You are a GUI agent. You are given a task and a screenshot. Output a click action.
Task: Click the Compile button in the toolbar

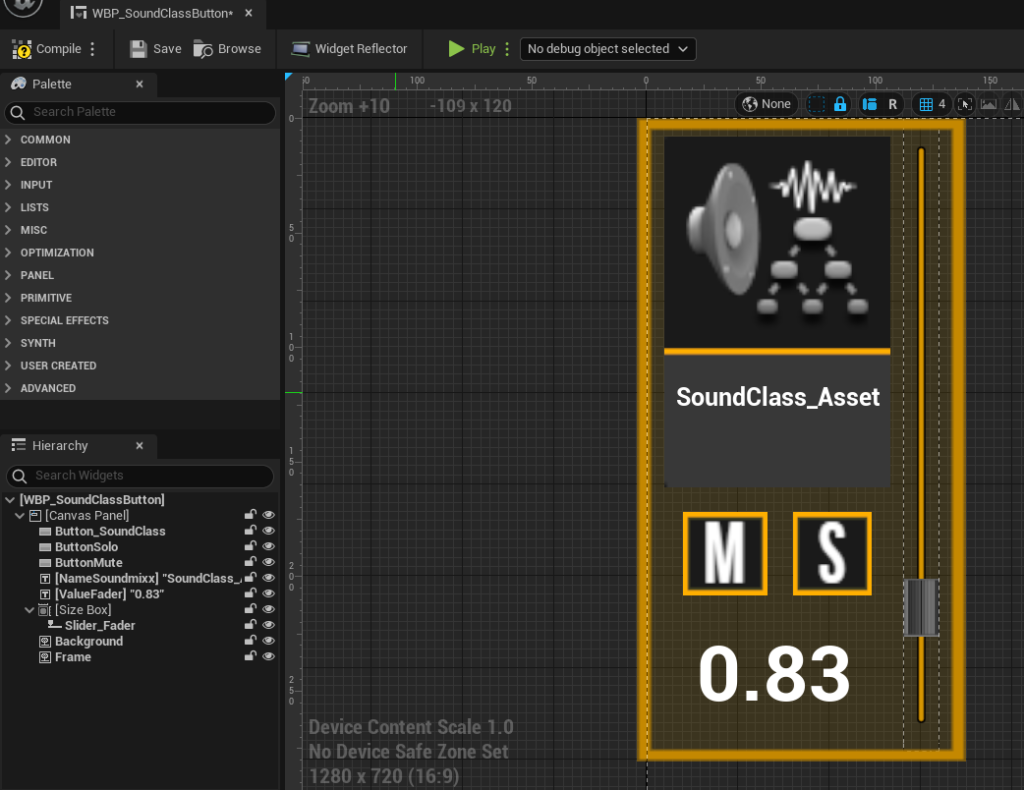click(x=48, y=49)
